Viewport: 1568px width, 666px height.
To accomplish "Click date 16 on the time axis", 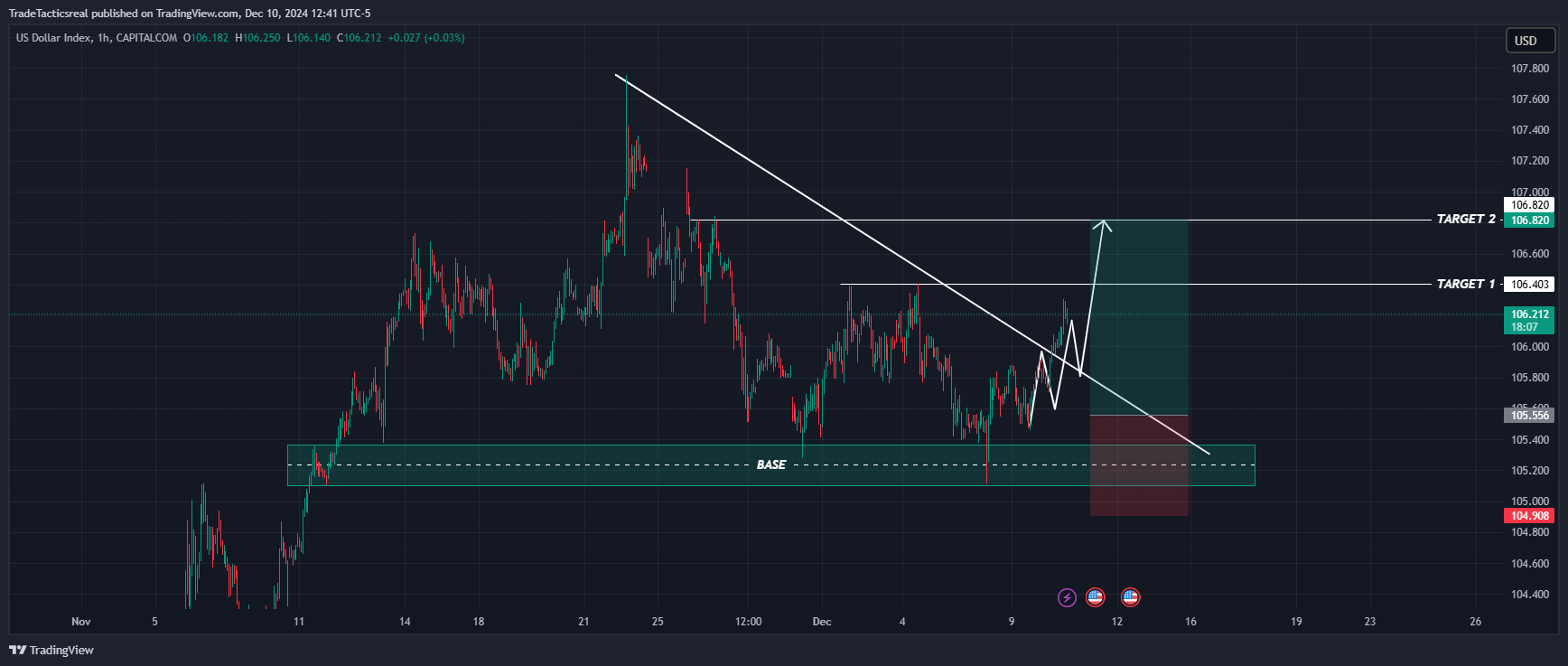I will click(1190, 622).
